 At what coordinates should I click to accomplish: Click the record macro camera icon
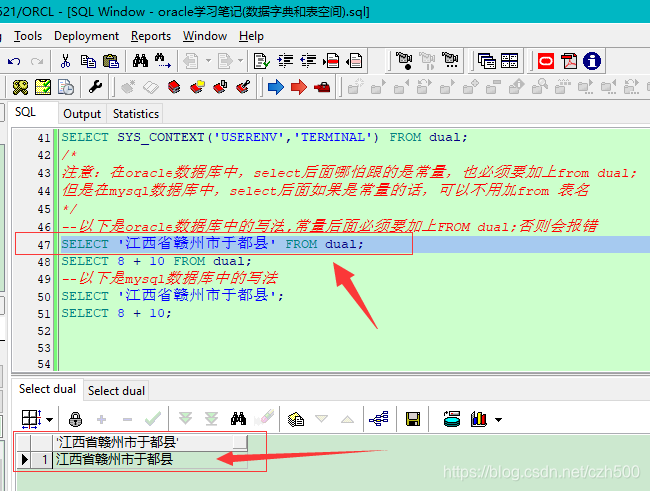404,61
